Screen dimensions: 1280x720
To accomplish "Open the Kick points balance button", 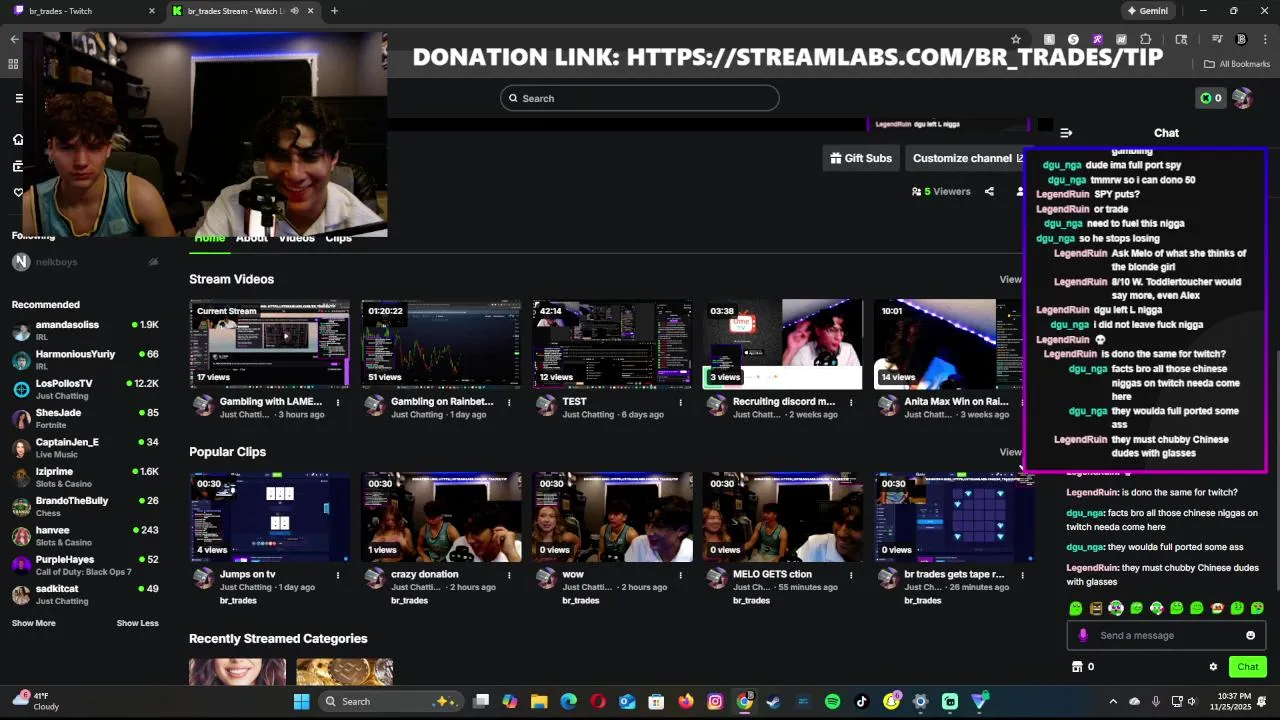I will [1211, 98].
